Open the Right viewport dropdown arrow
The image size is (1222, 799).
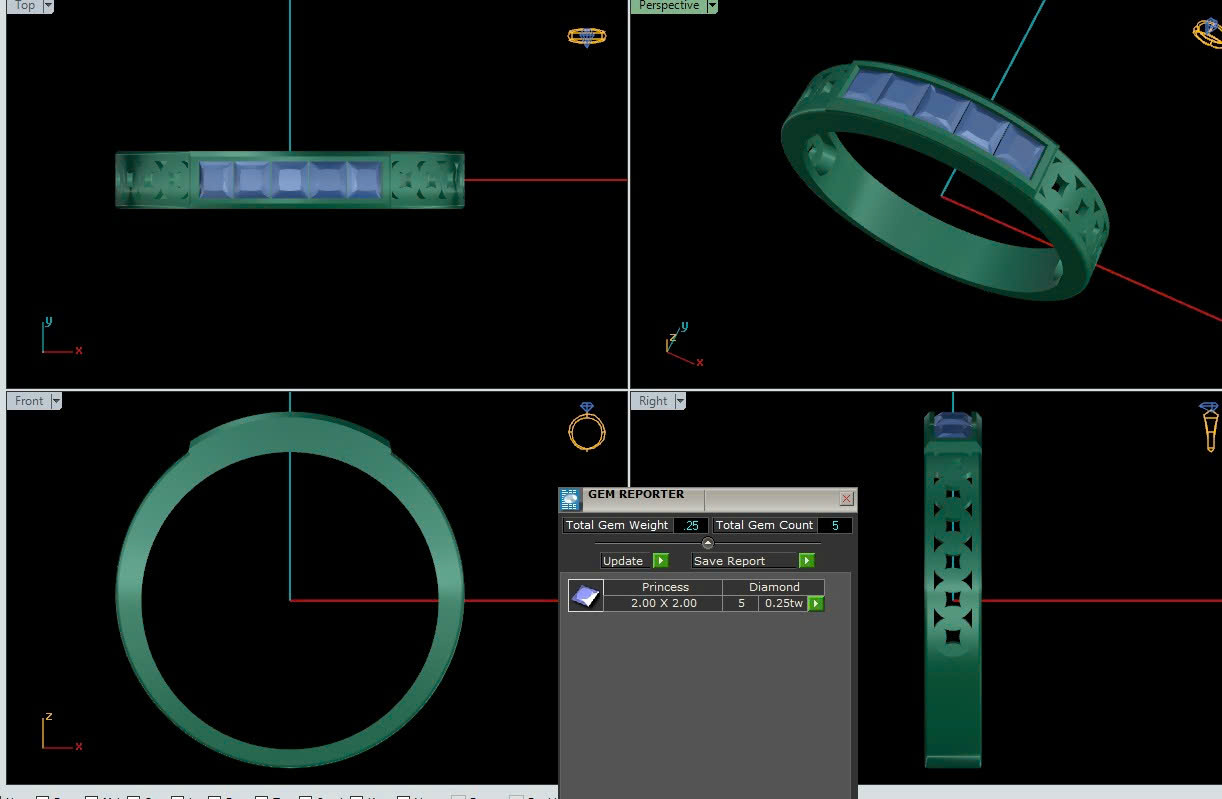pos(680,401)
